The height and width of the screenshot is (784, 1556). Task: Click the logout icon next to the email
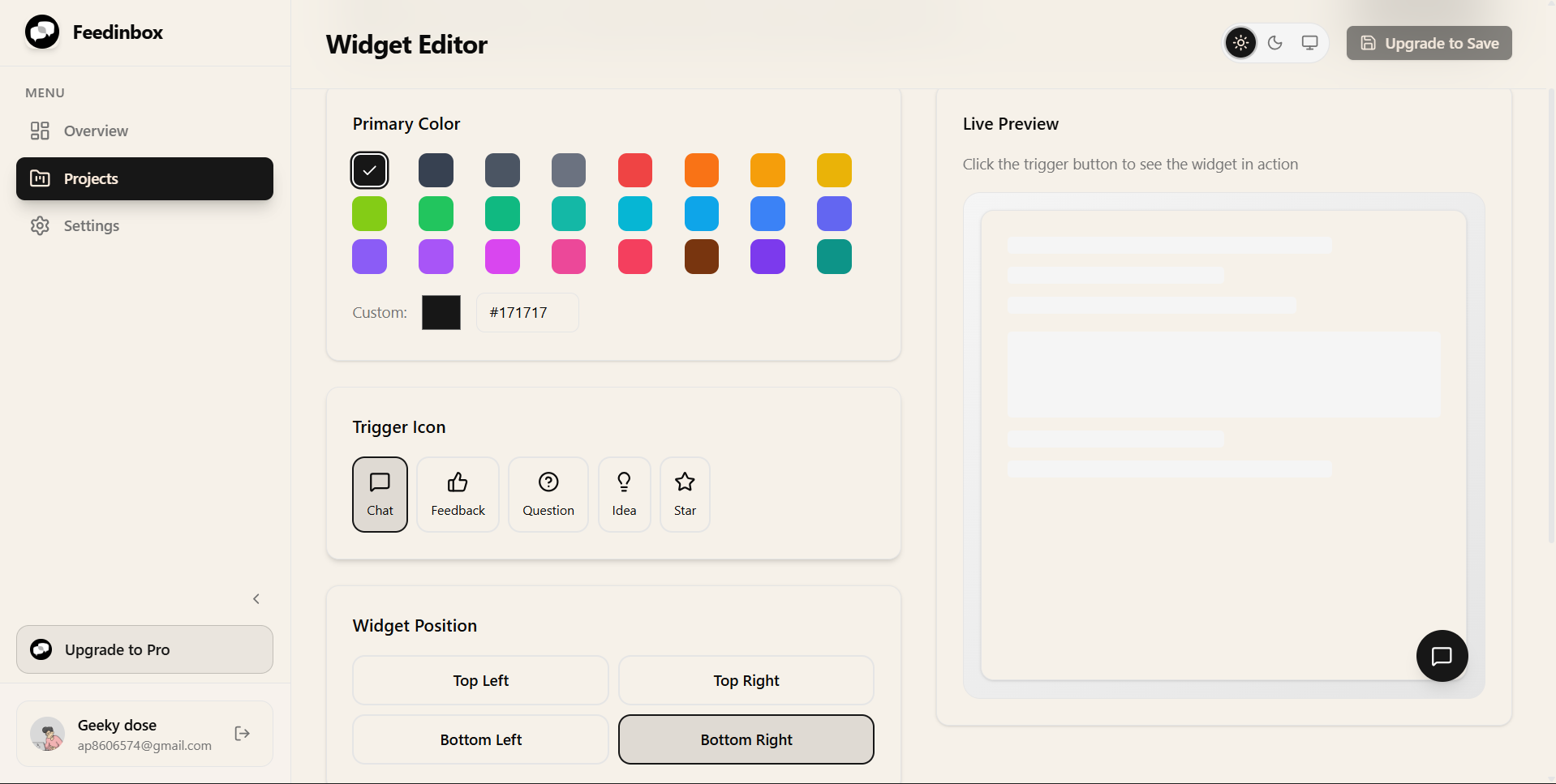point(241,733)
